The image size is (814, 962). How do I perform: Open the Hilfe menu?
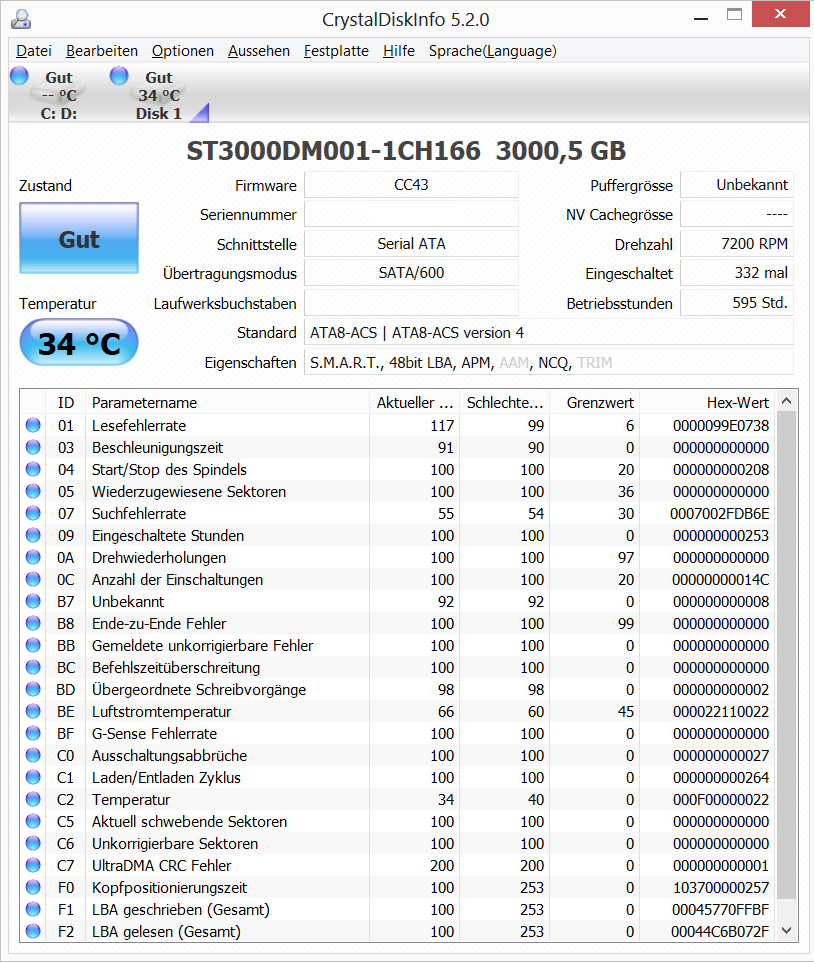point(399,51)
